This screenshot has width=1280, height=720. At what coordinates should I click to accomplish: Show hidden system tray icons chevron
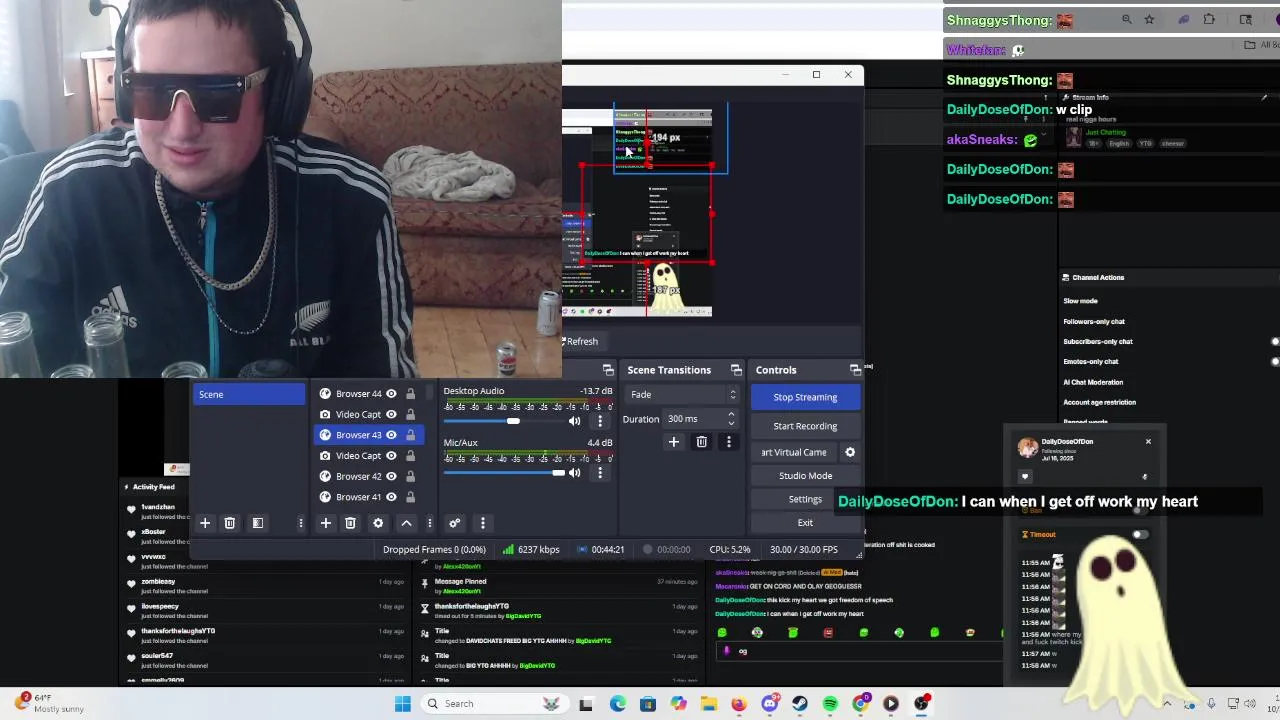click(x=1166, y=704)
